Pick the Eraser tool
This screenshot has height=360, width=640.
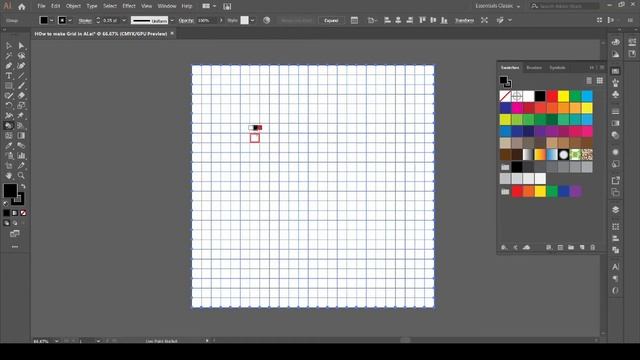click(21, 96)
